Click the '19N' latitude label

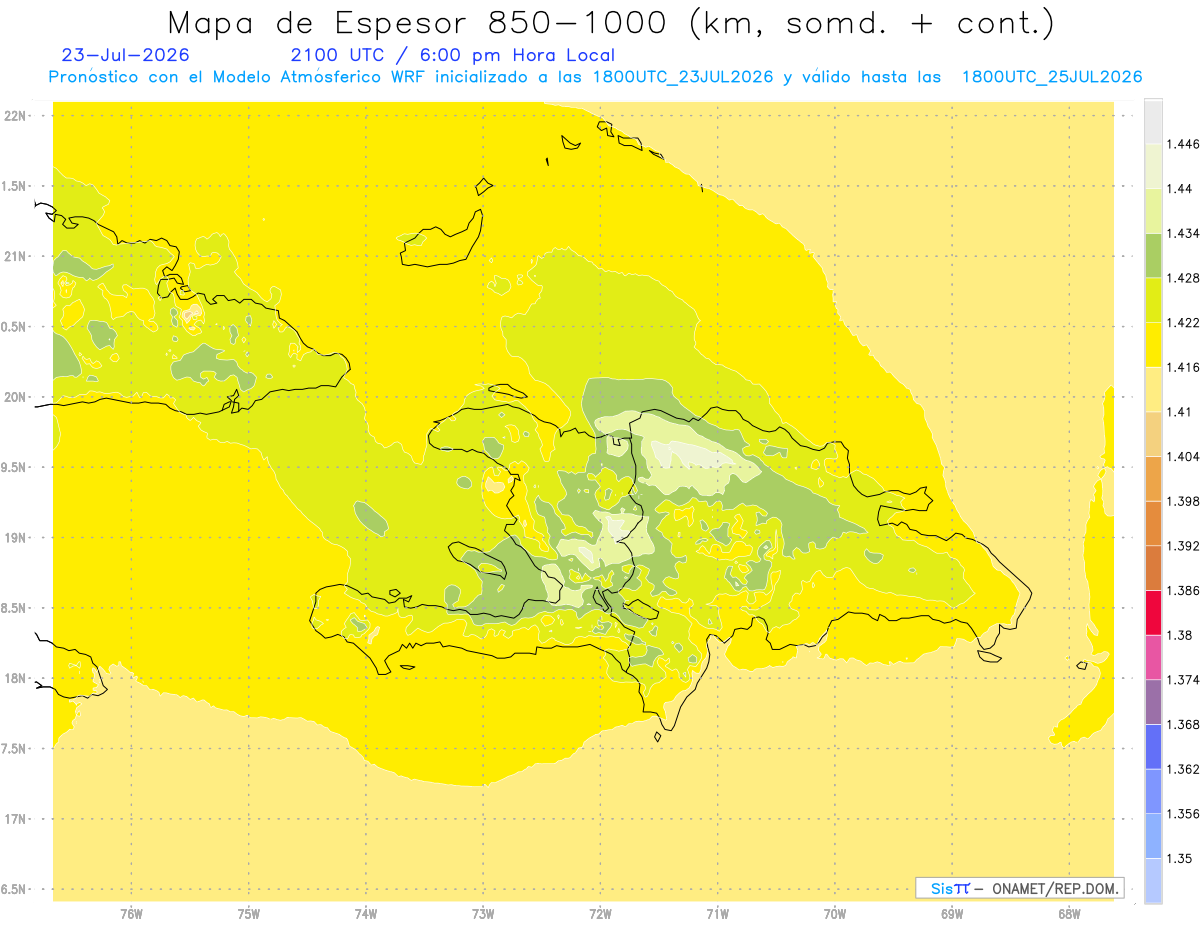[x=16, y=538]
